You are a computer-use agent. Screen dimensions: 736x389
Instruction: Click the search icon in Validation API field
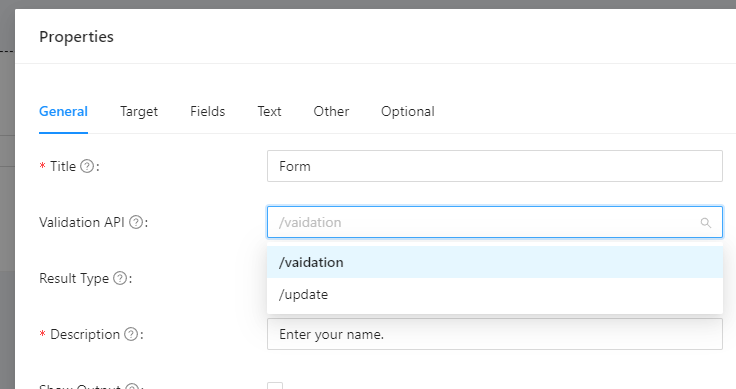coord(705,222)
